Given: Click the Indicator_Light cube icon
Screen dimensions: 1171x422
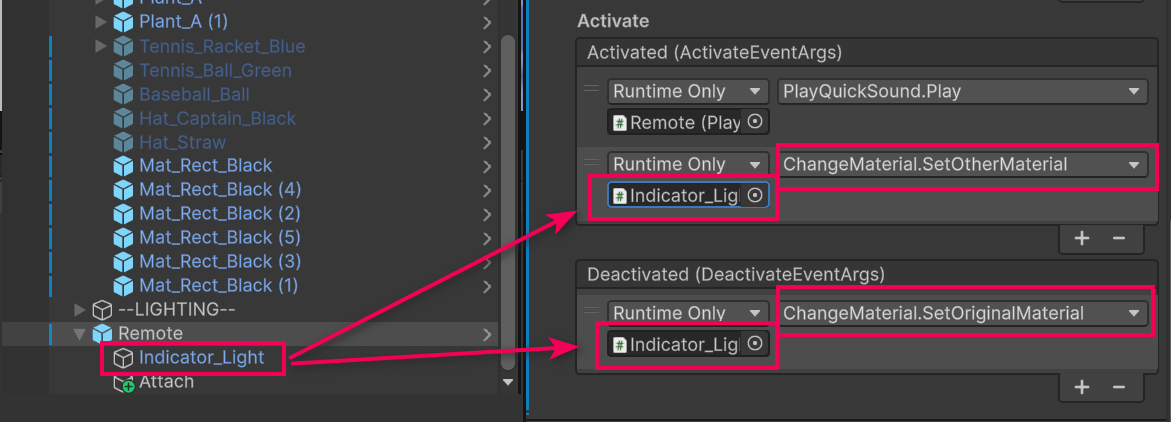Looking at the screenshot, I should (x=123, y=358).
